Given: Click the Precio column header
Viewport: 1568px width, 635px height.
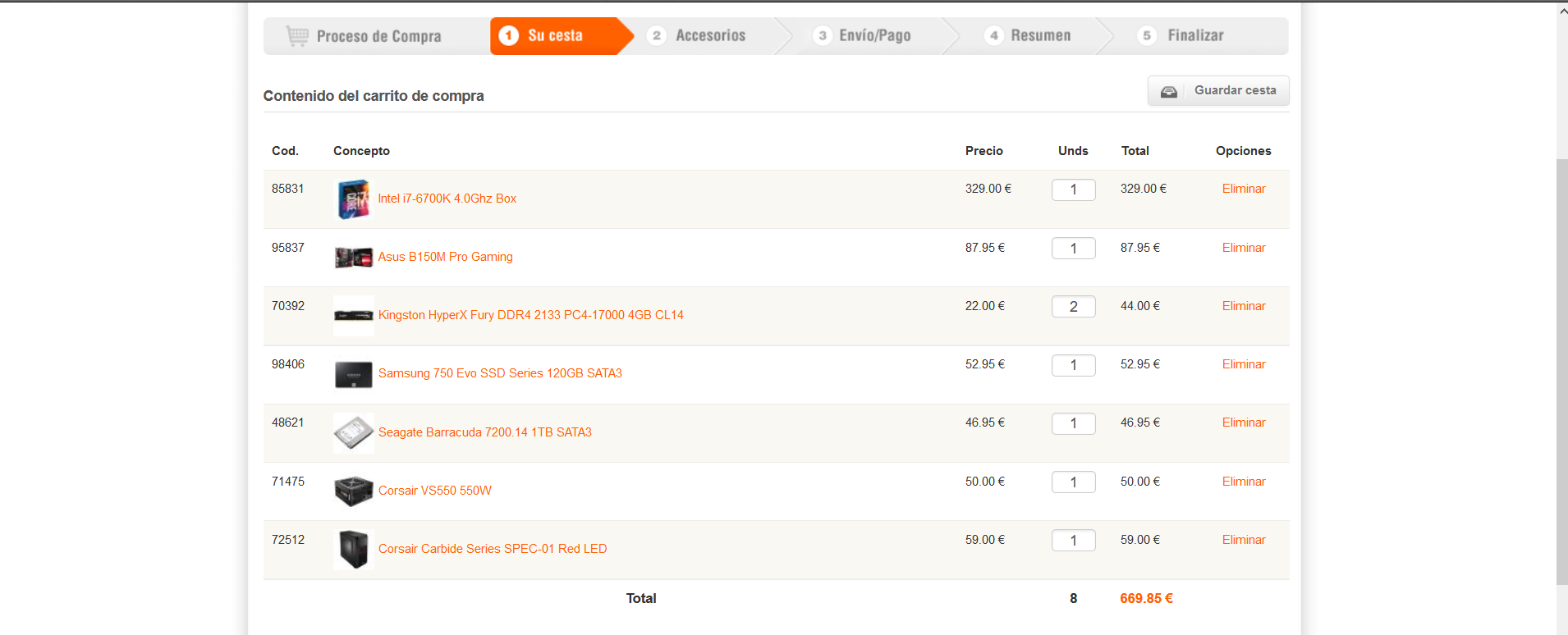Looking at the screenshot, I should point(984,151).
